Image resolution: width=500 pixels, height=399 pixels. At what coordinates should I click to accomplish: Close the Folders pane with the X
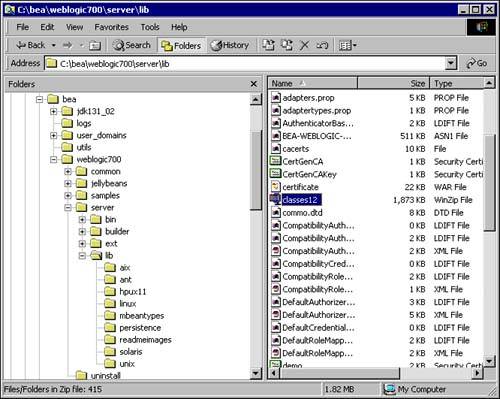[x=254, y=84]
